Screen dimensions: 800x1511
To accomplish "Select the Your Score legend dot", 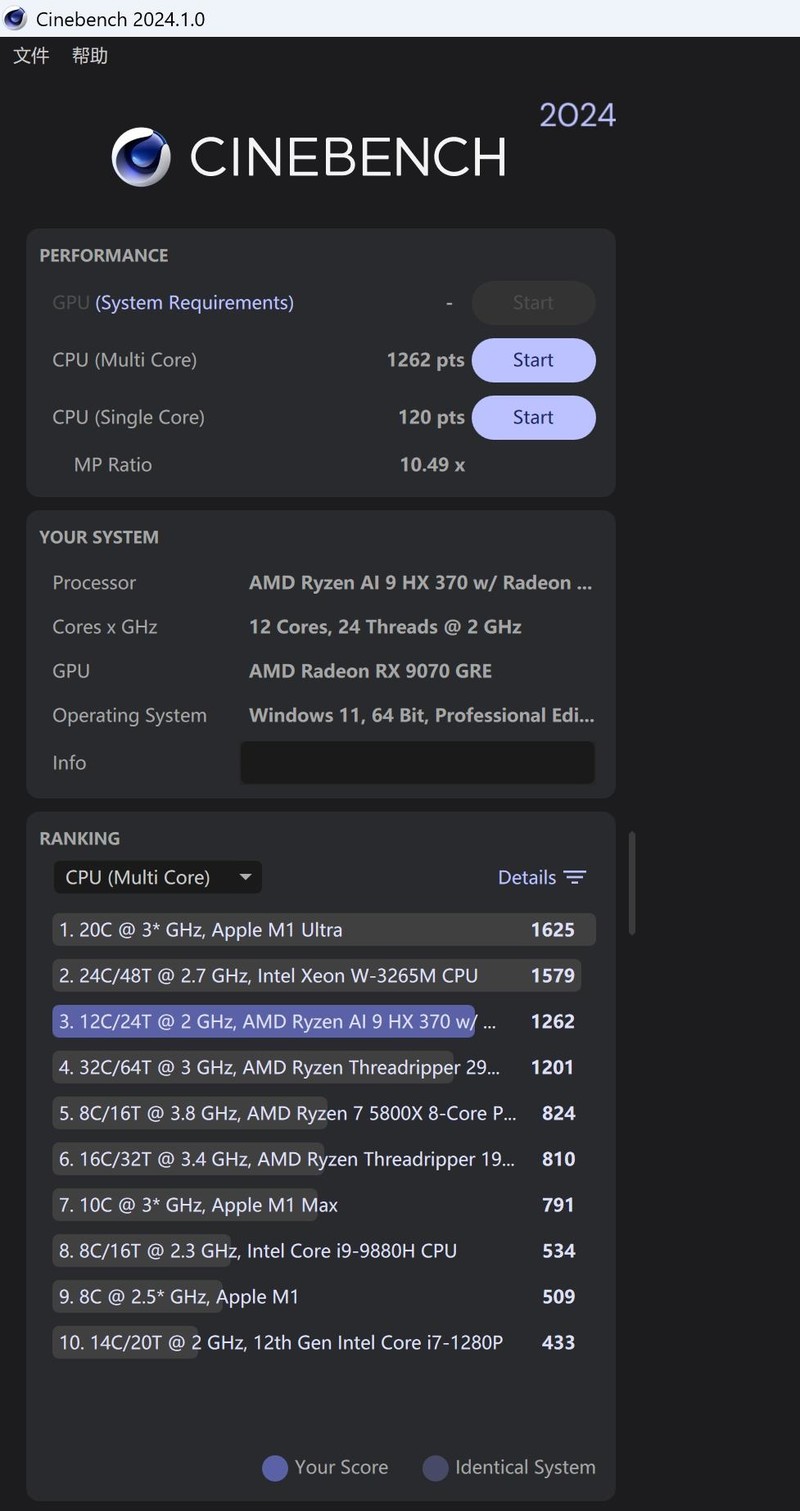I will pos(274,1467).
